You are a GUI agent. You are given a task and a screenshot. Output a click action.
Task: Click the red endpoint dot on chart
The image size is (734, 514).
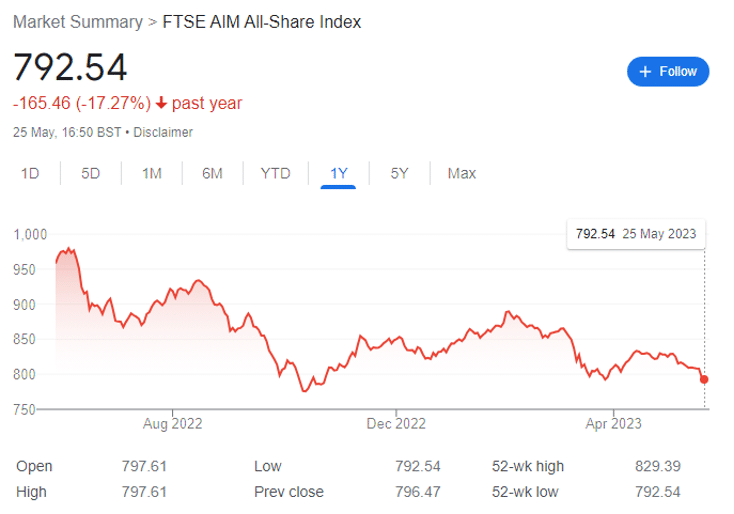(x=704, y=379)
